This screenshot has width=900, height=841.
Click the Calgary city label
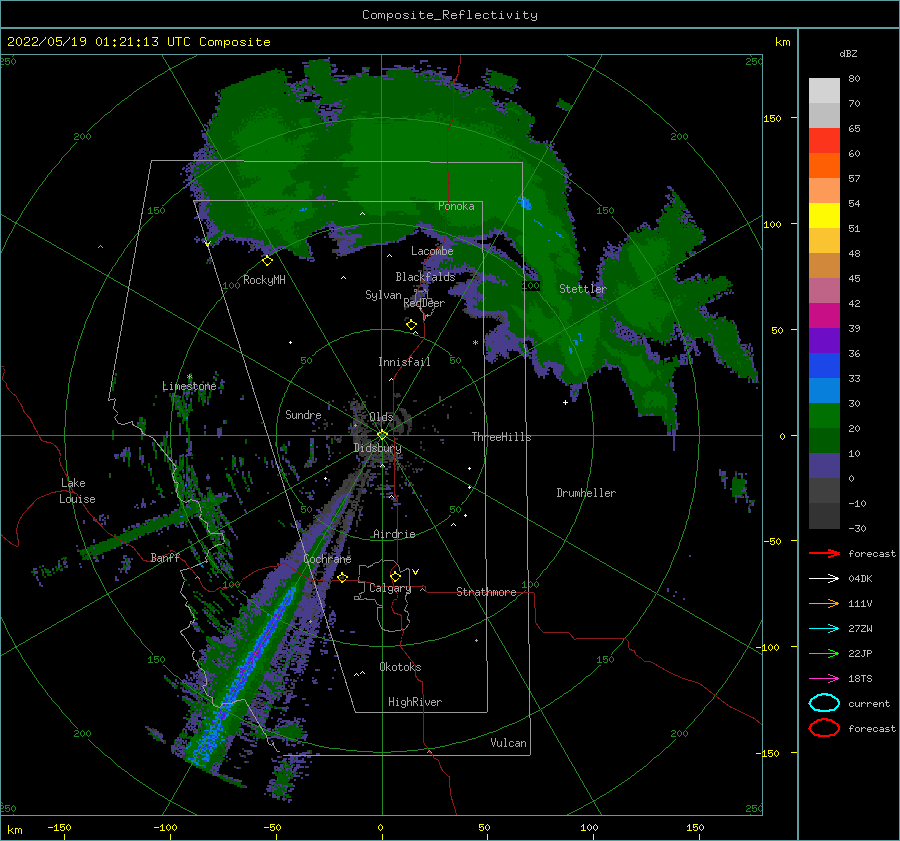pos(390,588)
